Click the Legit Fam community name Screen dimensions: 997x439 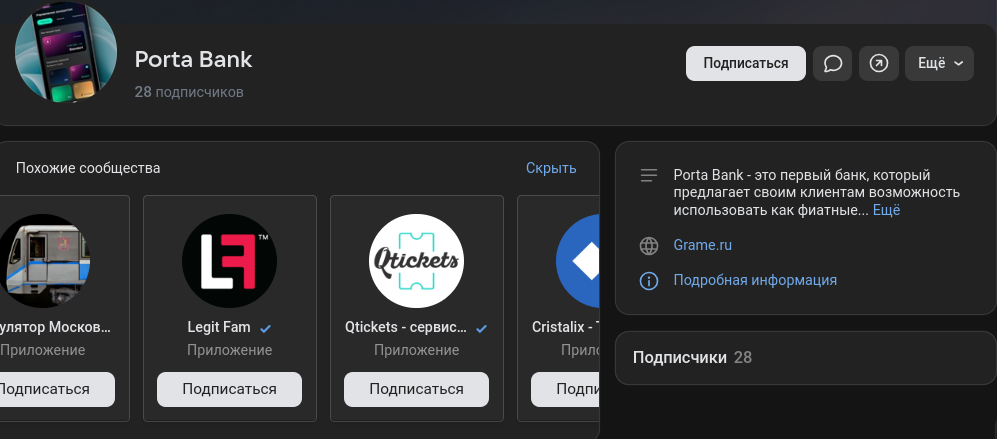tap(219, 328)
